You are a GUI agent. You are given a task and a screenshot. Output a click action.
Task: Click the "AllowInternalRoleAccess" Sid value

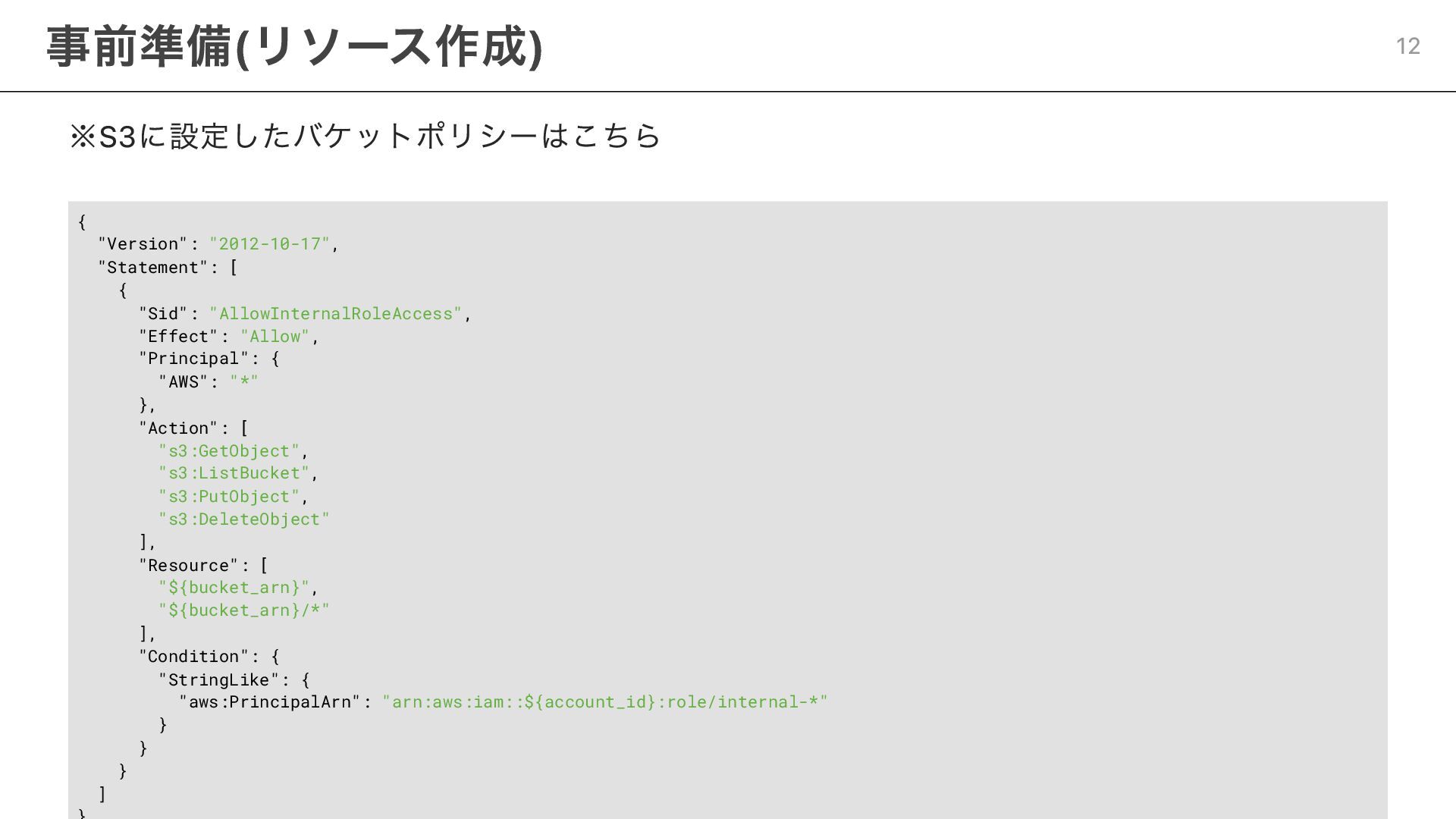tap(335, 314)
